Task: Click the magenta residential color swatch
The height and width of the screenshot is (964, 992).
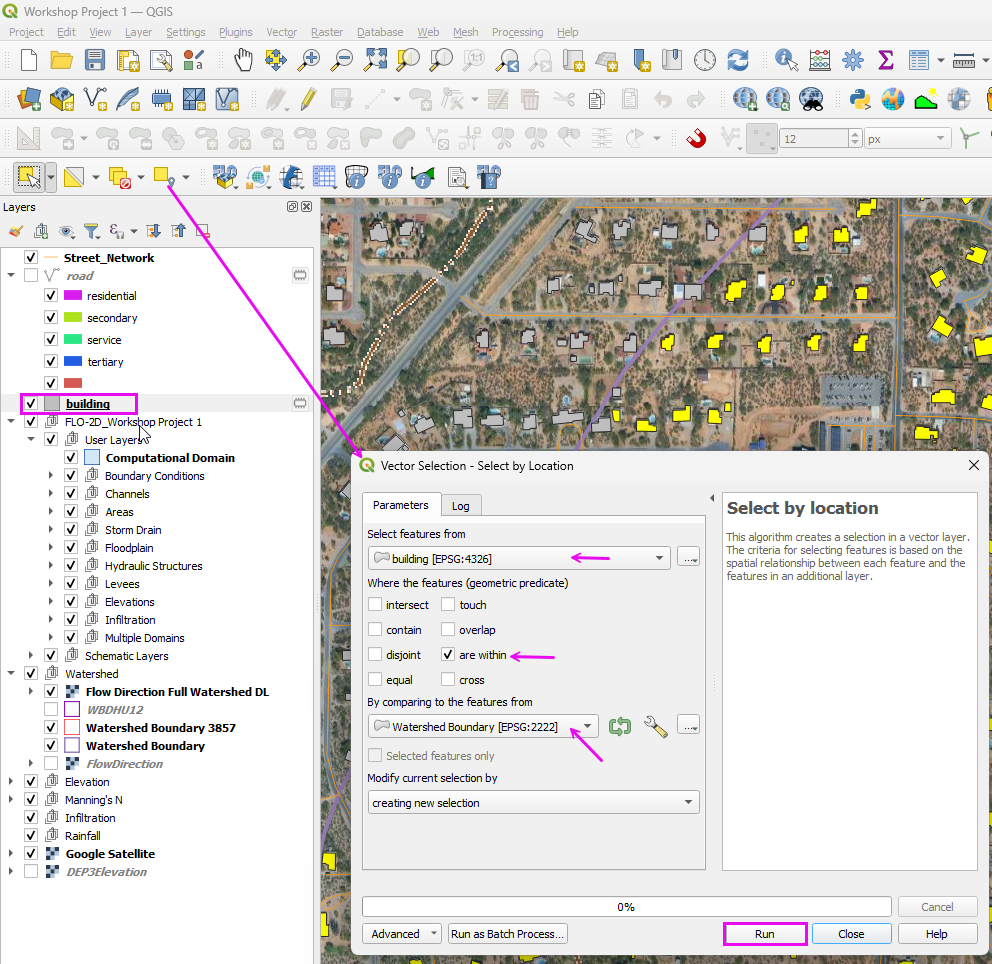Action: (72, 296)
